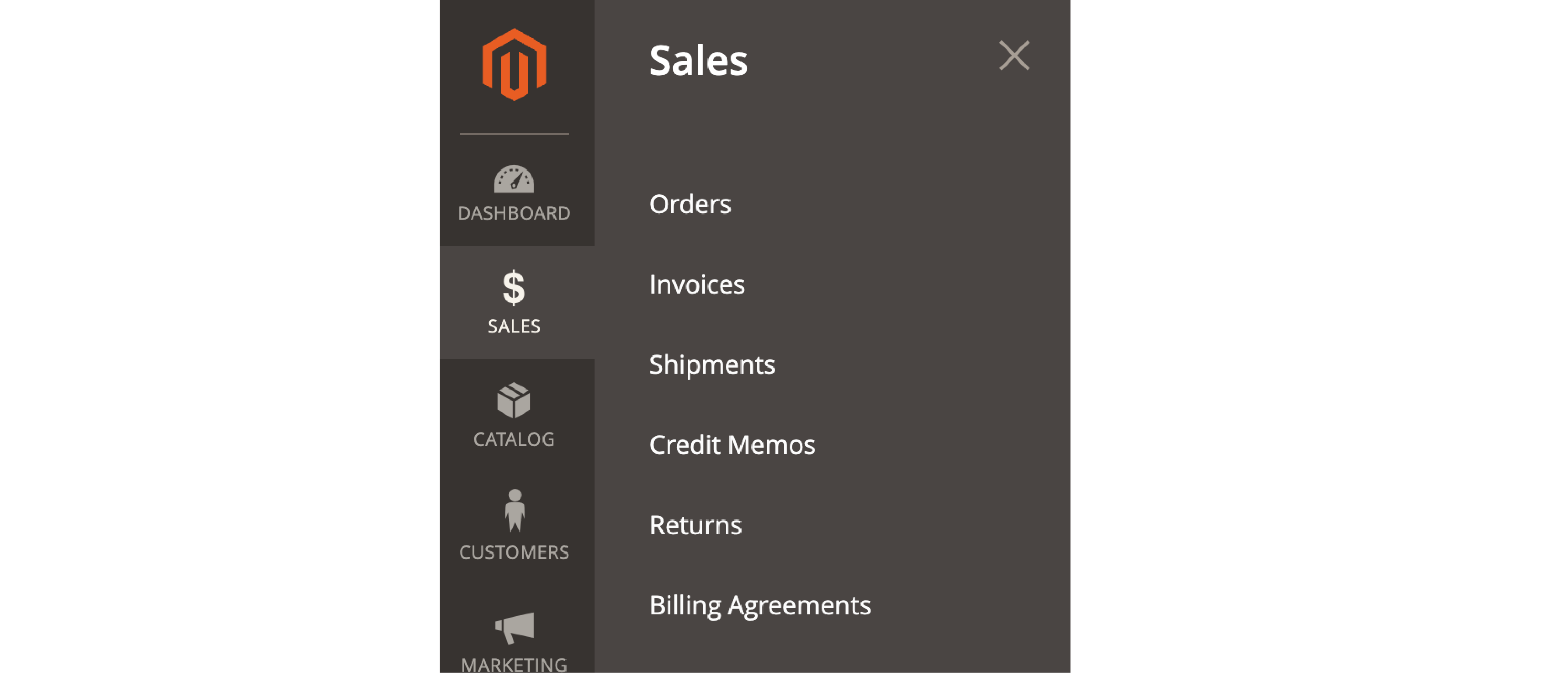Expand the Sales navigation menu
Screen dimensions: 1568x673
tap(513, 300)
